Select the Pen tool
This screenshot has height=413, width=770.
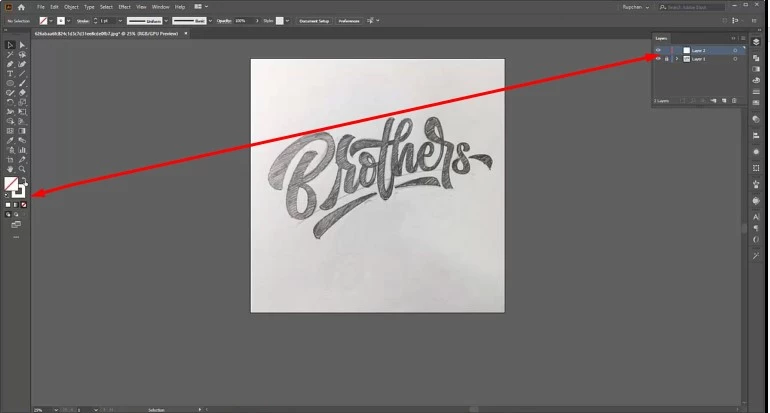click(x=10, y=64)
